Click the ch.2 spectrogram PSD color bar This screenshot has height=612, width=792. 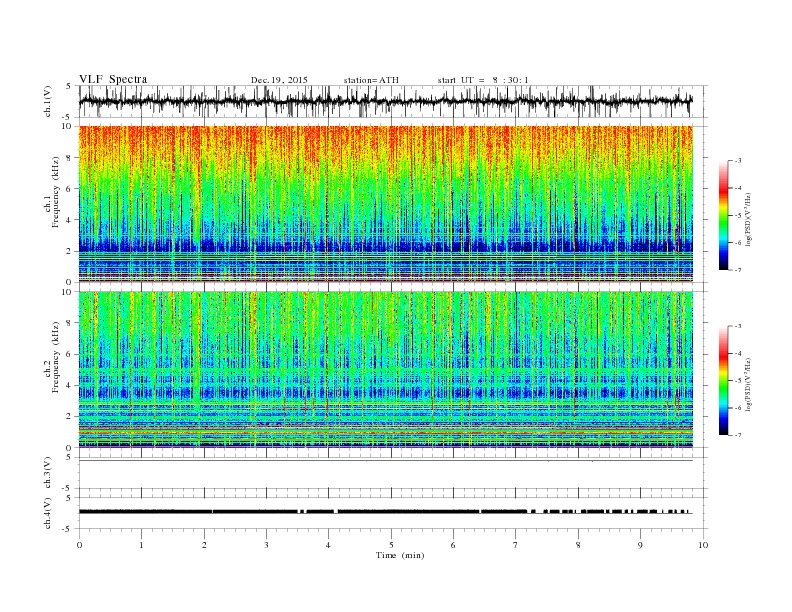[724, 381]
